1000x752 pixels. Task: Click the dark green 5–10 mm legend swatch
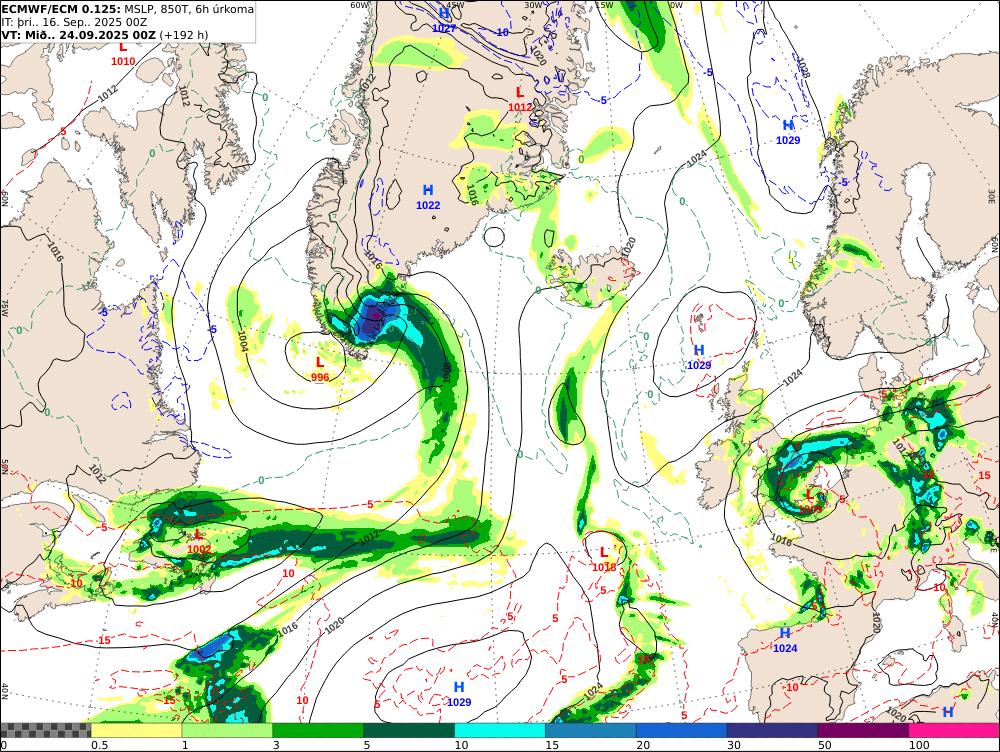point(409,730)
